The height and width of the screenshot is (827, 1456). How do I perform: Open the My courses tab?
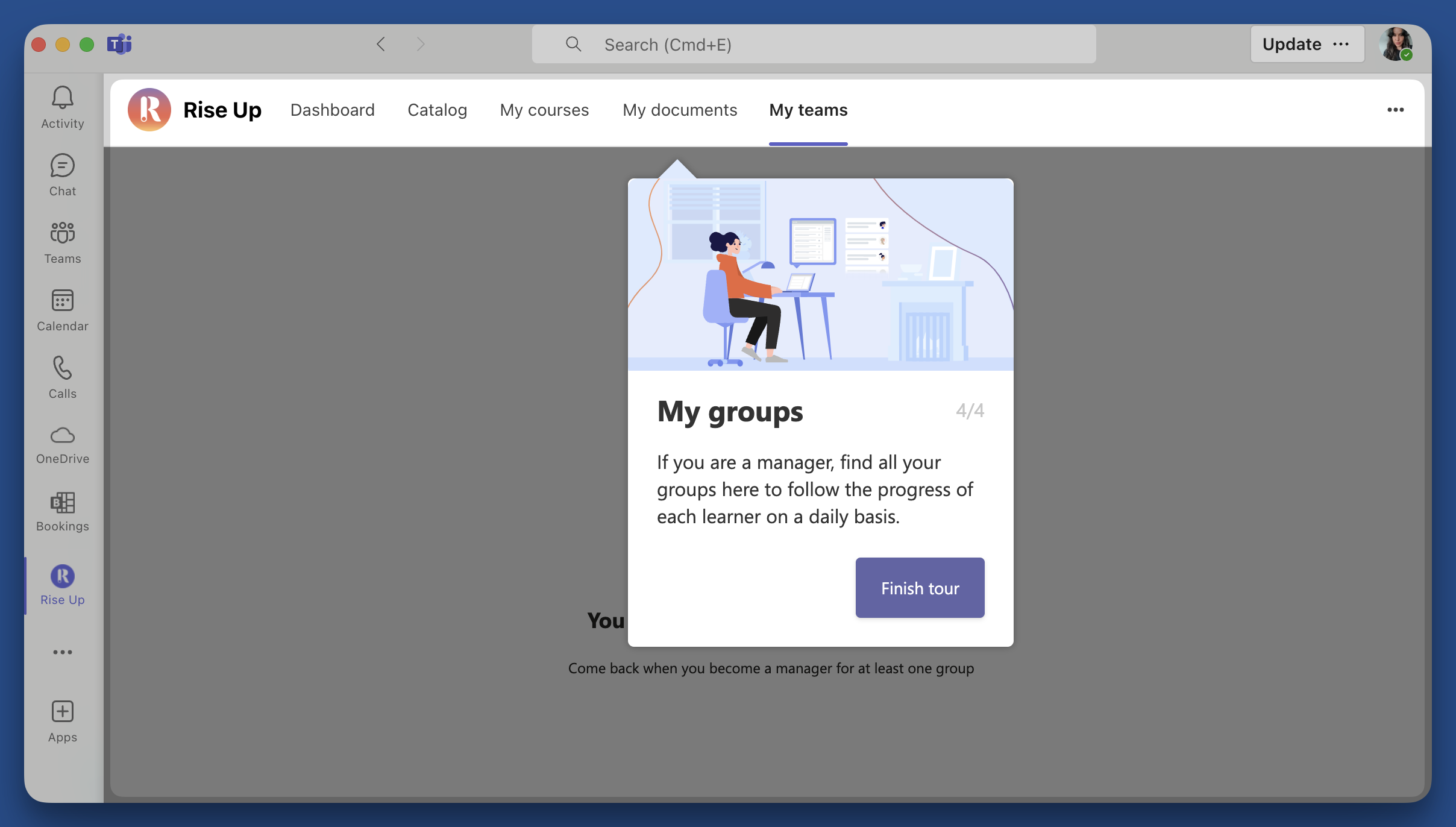click(x=544, y=110)
